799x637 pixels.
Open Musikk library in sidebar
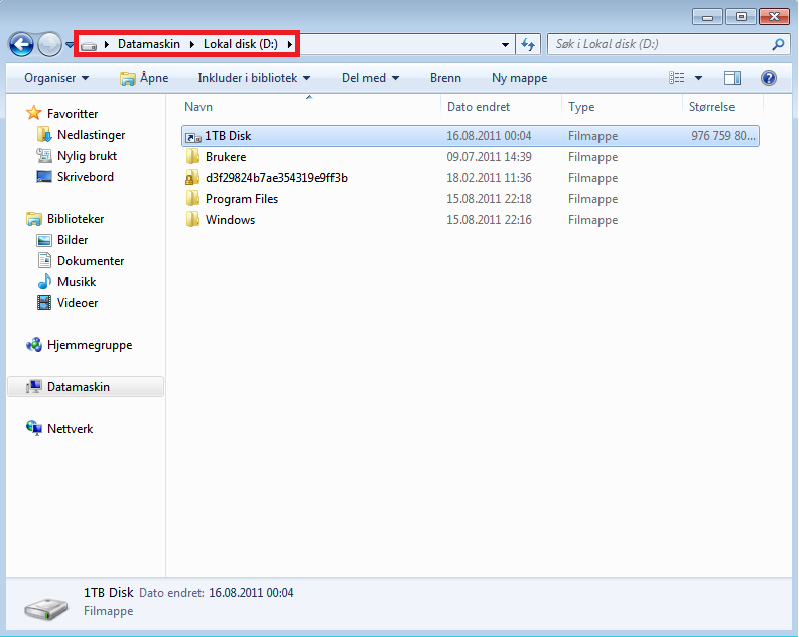click(x=76, y=281)
